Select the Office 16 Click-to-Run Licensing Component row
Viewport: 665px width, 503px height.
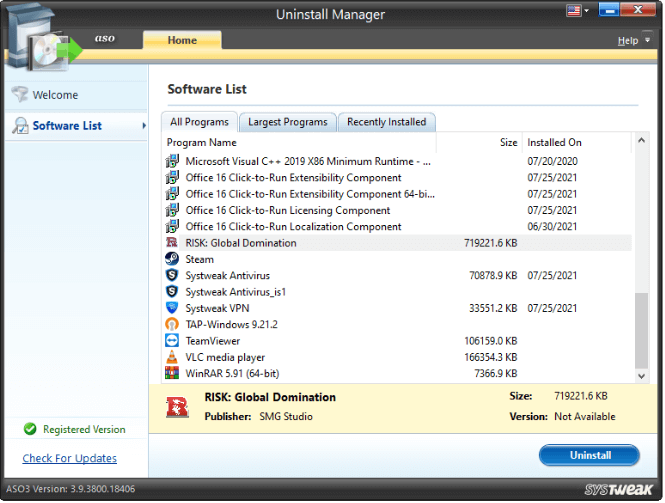click(x=398, y=210)
